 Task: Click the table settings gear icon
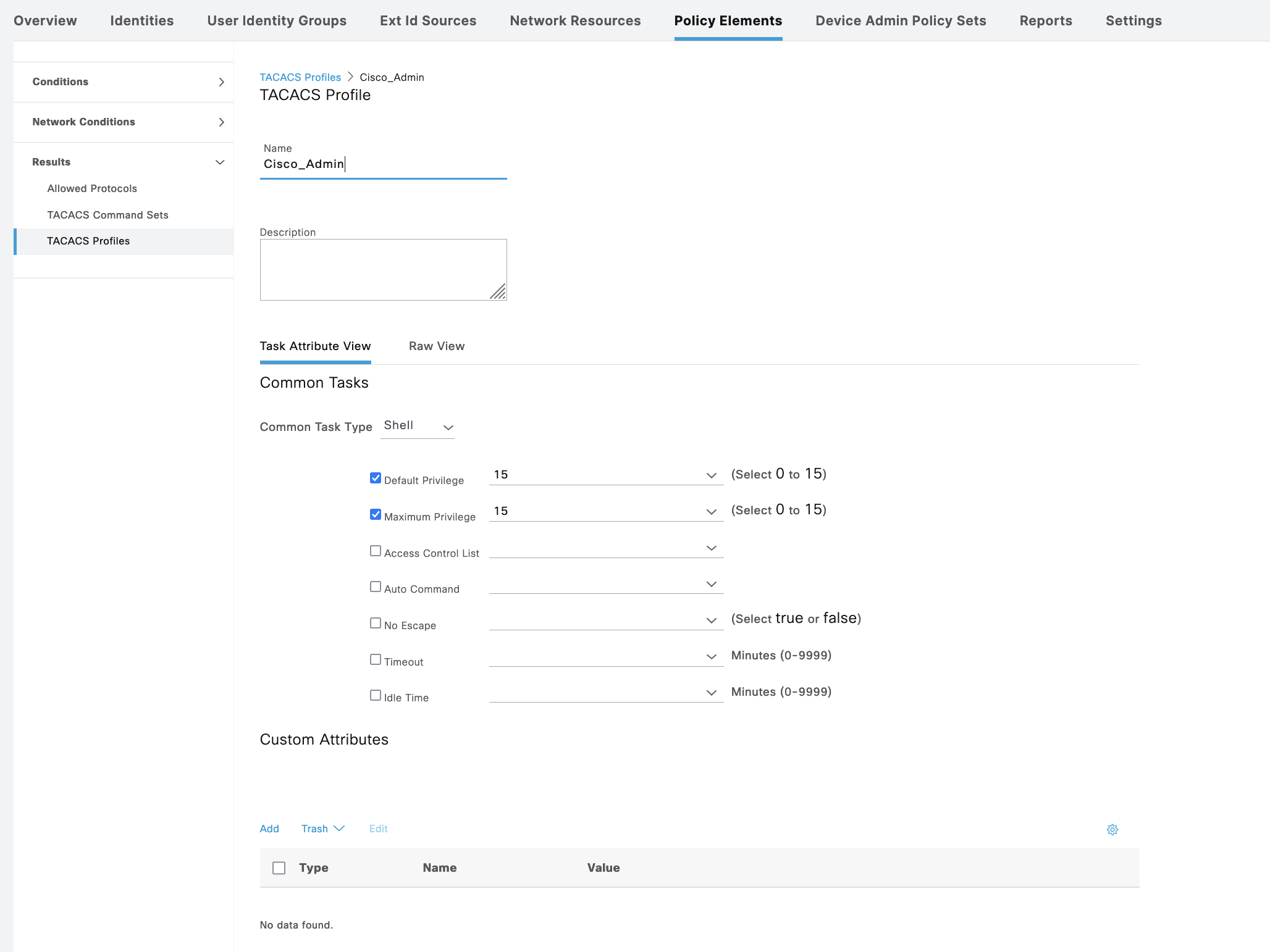pyautogui.click(x=1112, y=830)
